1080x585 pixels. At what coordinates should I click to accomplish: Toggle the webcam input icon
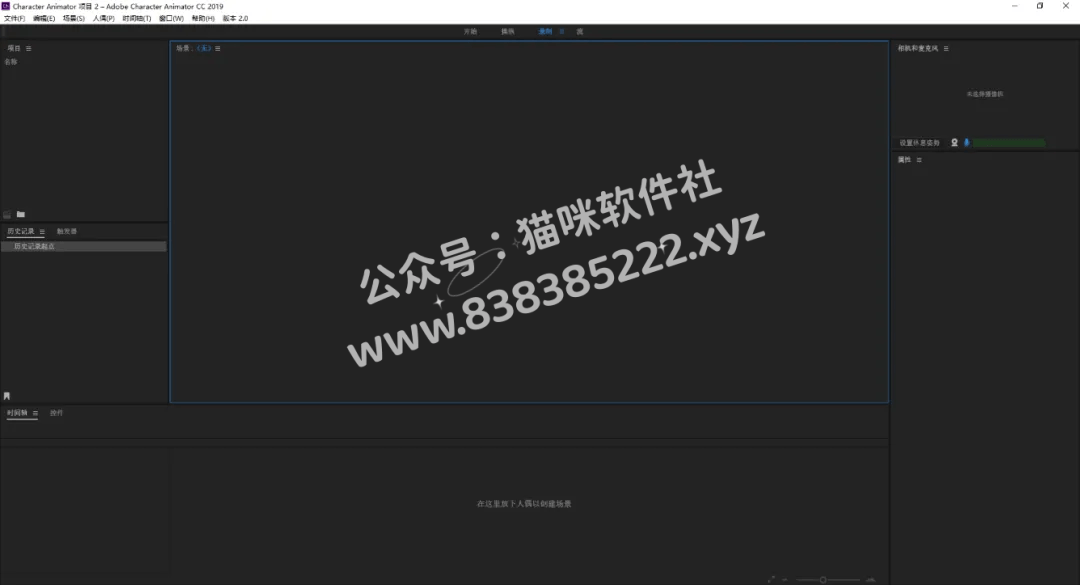[x=955, y=143]
